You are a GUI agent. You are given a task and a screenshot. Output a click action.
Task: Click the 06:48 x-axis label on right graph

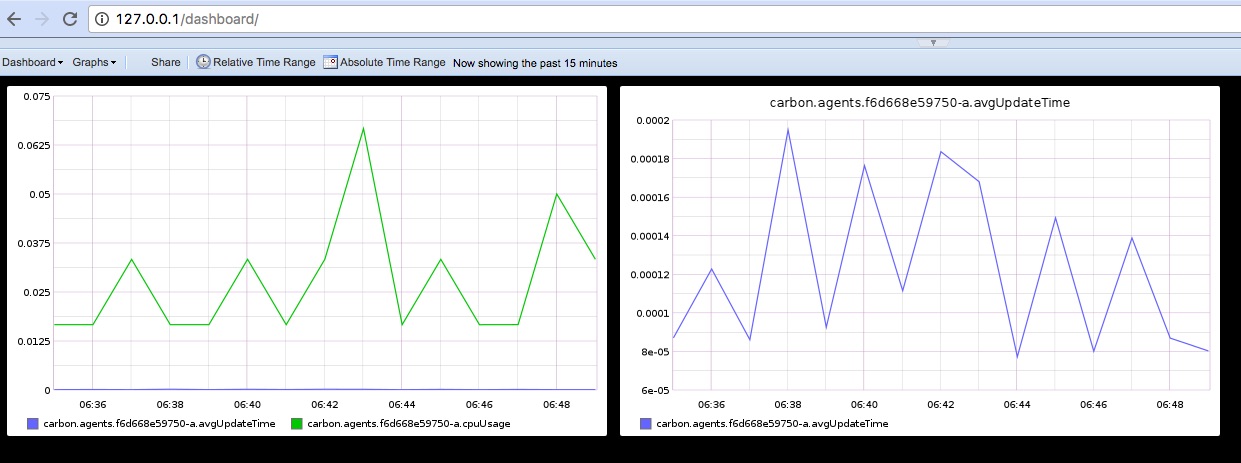coord(1169,404)
